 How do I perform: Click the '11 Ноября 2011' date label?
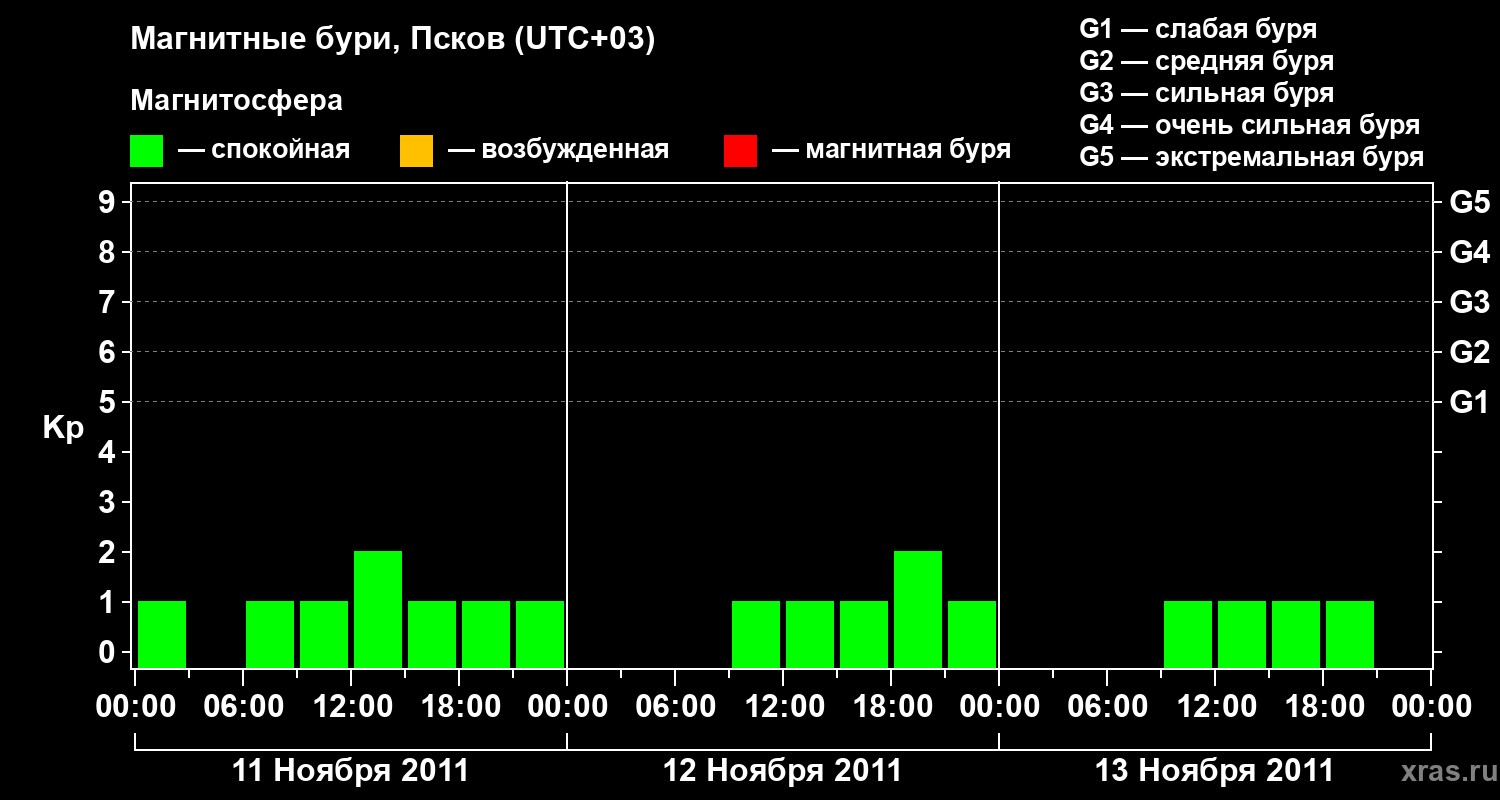pyautogui.click(x=351, y=771)
